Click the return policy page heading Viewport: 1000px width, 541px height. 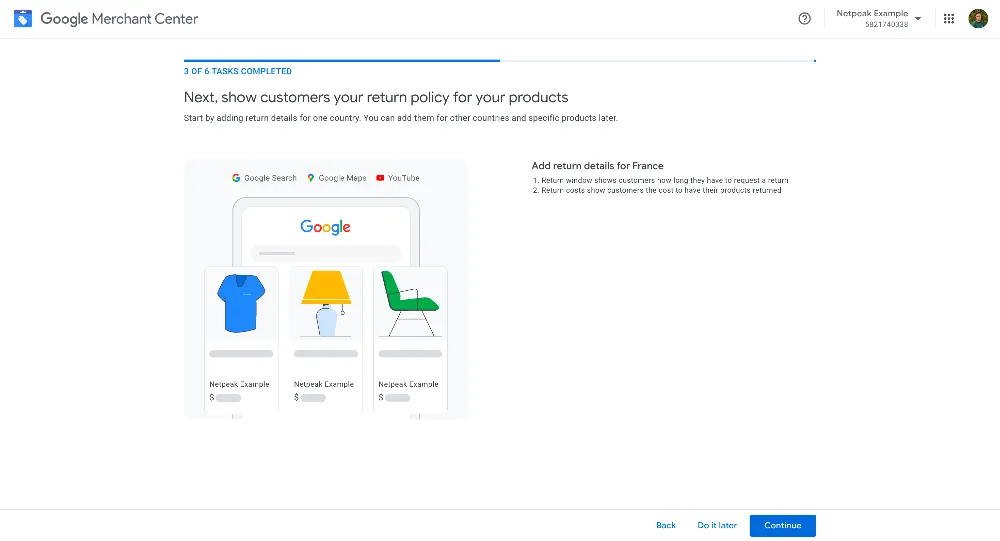(376, 97)
